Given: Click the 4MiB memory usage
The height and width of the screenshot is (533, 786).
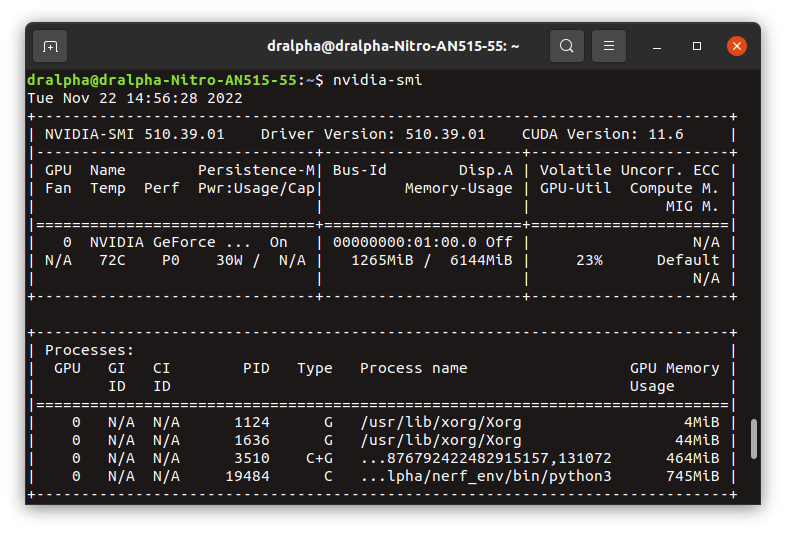Looking at the screenshot, I should pos(701,423).
